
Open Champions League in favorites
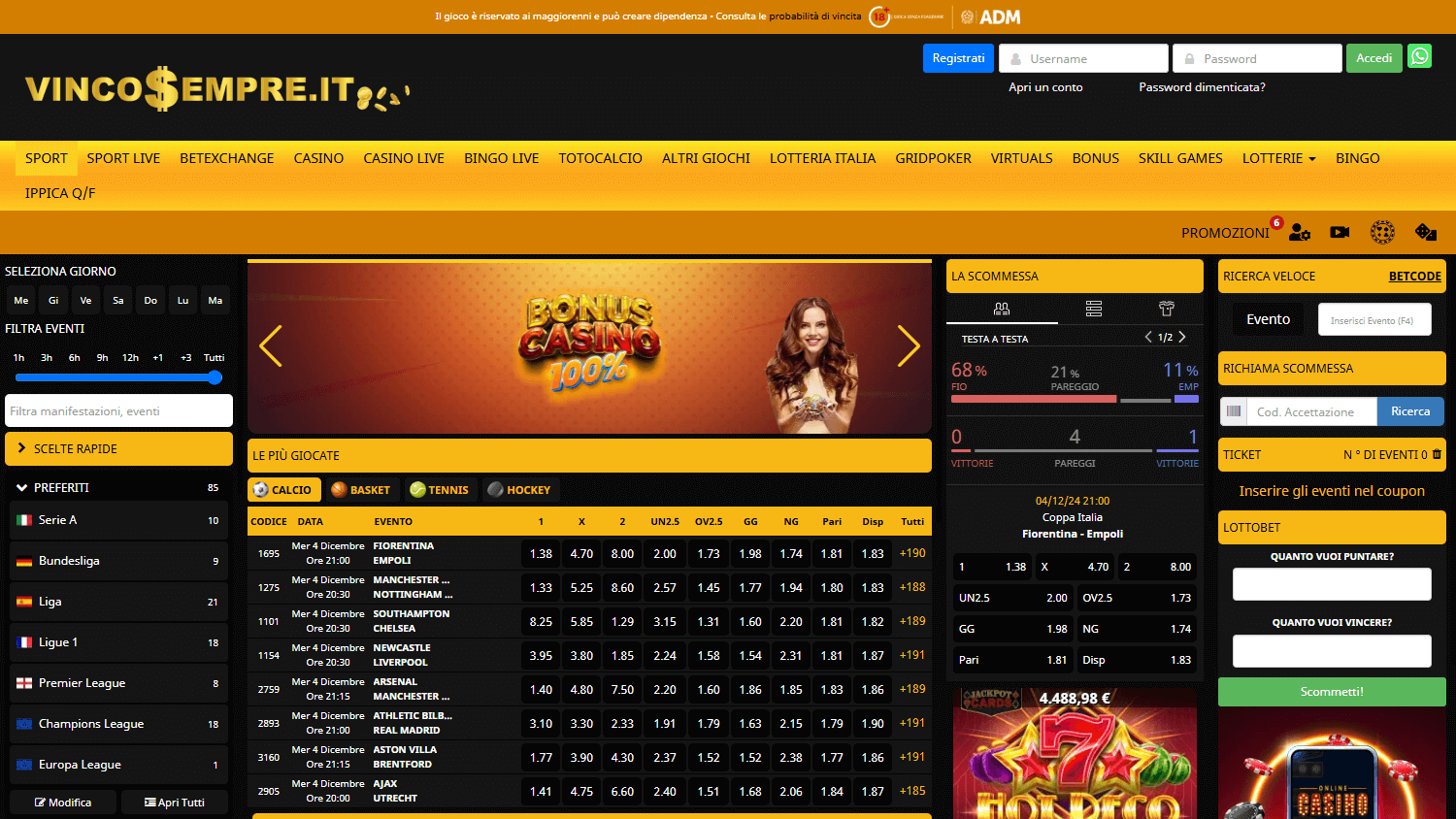tap(118, 724)
